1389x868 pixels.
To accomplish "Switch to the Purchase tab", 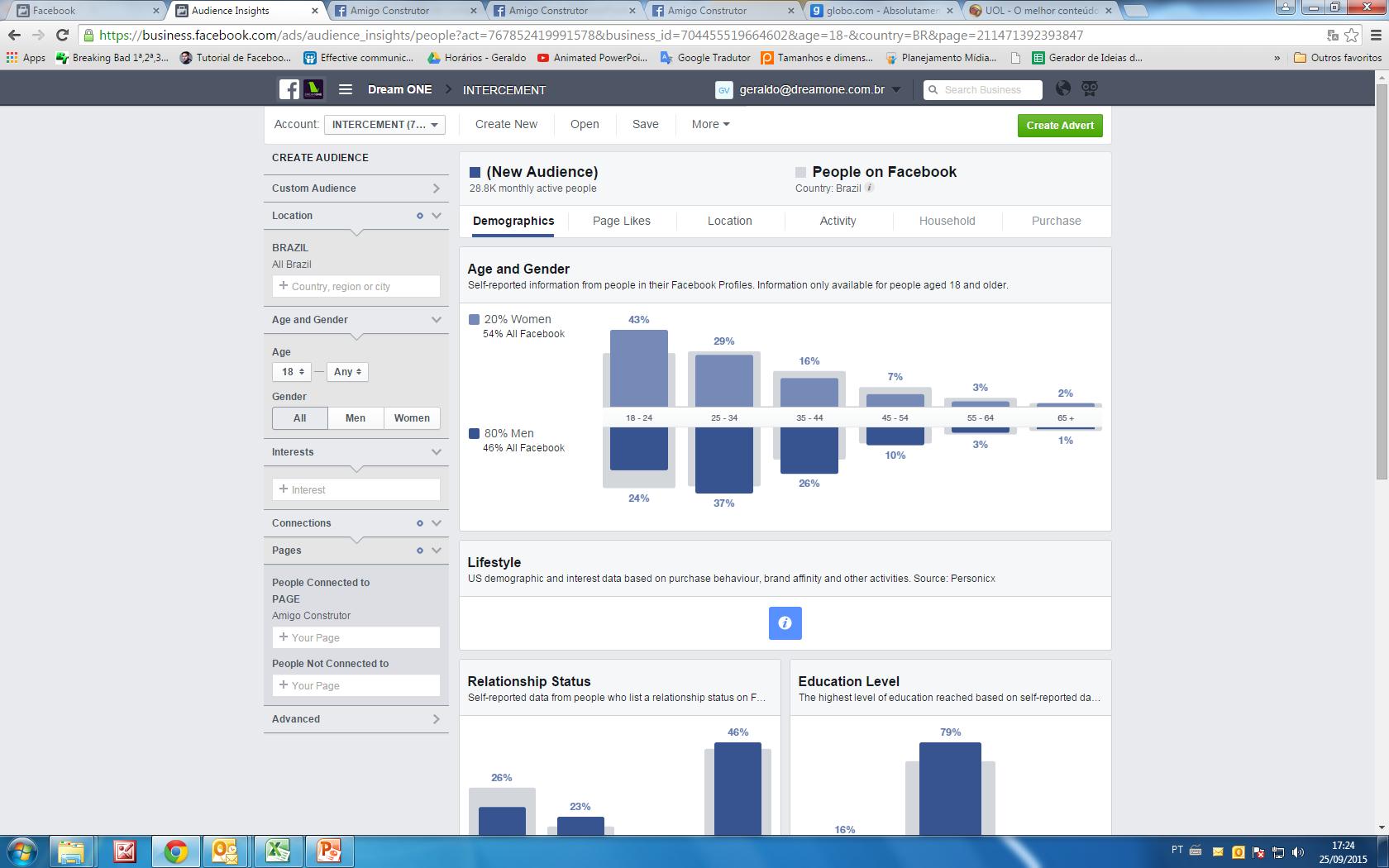I will pyautogui.click(x=1056, y=221).
